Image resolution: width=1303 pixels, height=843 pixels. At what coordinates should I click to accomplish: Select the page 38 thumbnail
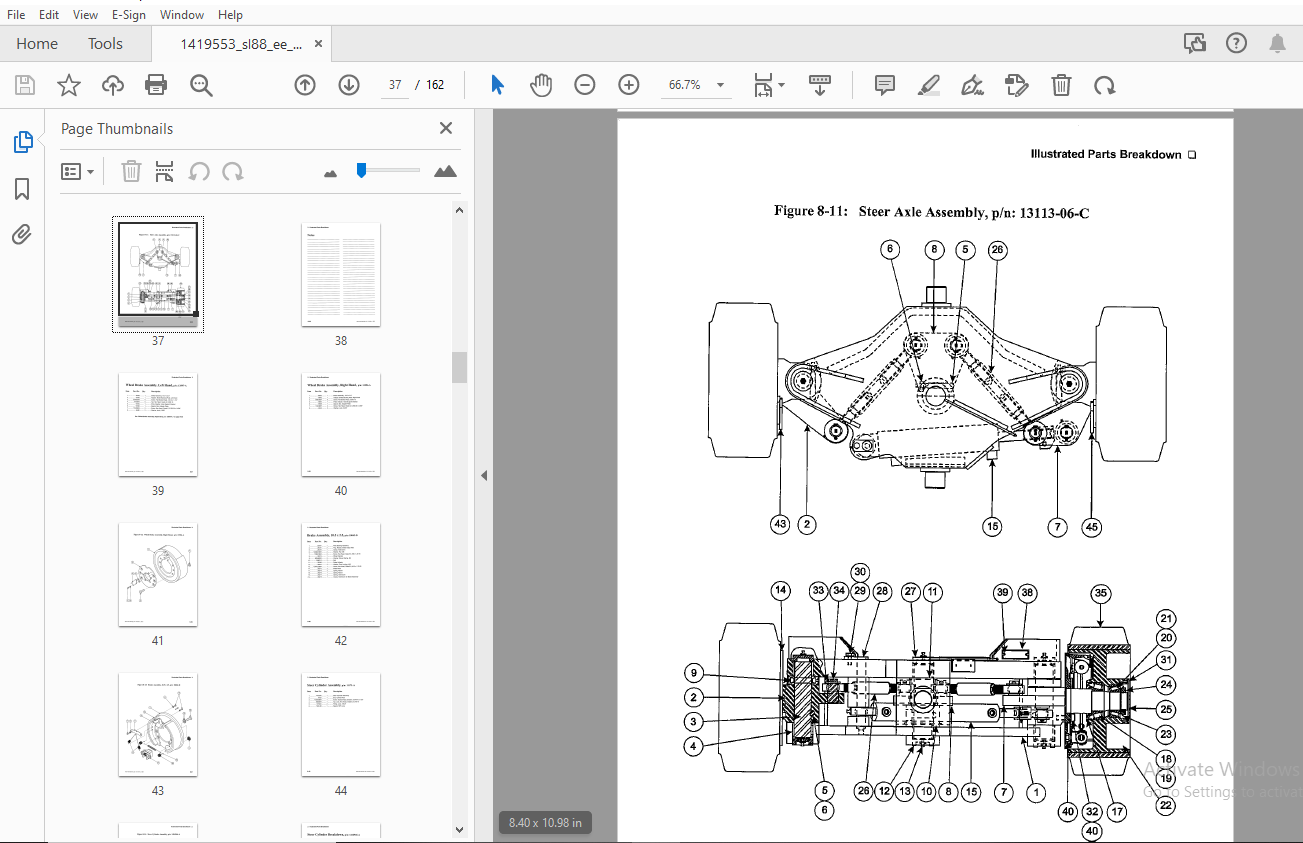[341, 275]
